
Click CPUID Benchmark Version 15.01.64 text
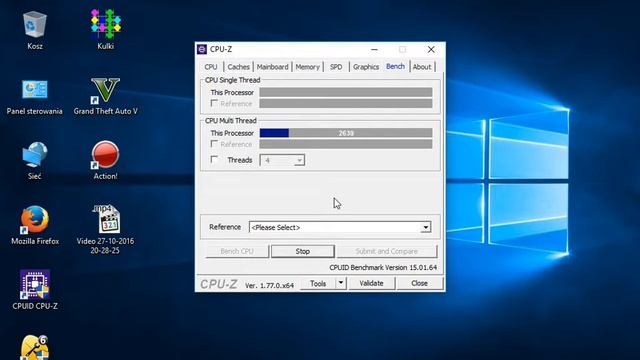(383, 267)
